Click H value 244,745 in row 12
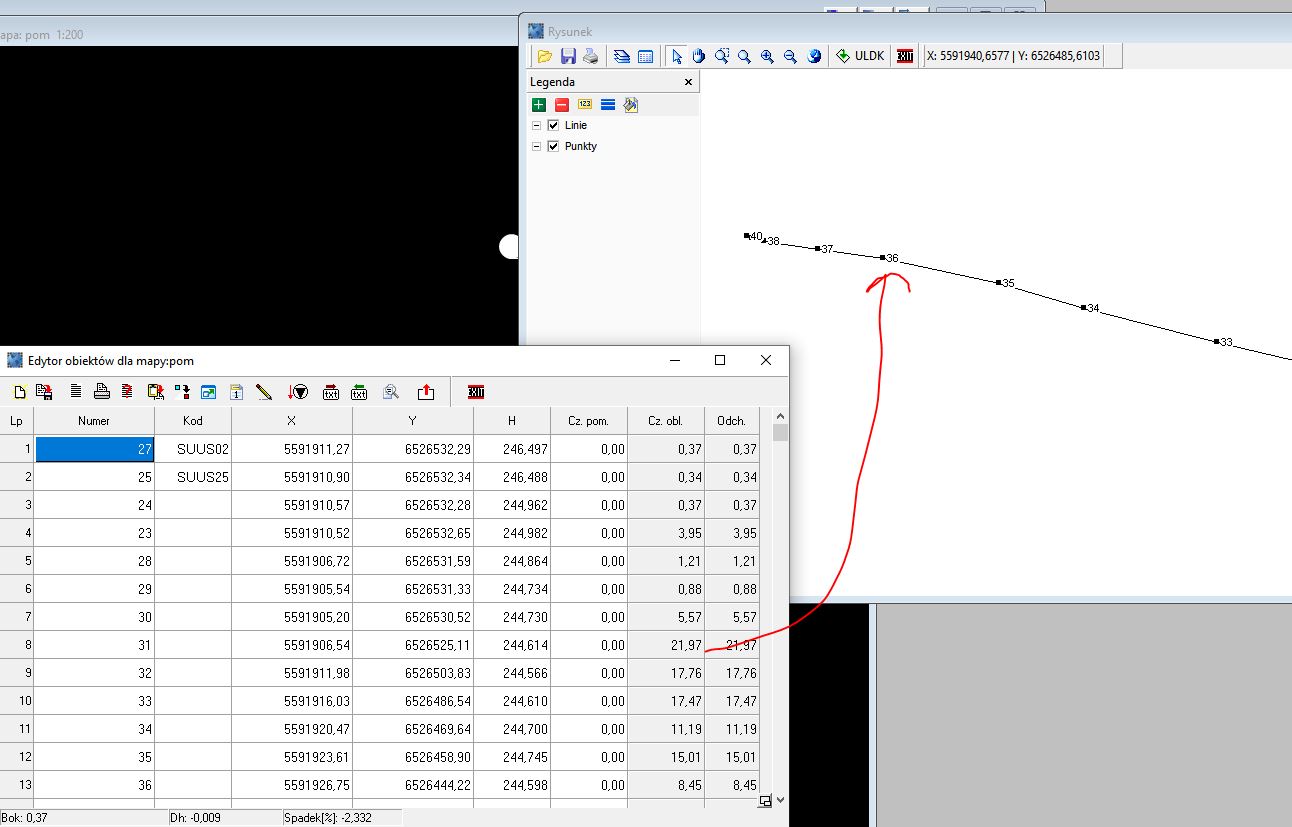The height and width of the screenshot is (827, 1292). point(512,757)
